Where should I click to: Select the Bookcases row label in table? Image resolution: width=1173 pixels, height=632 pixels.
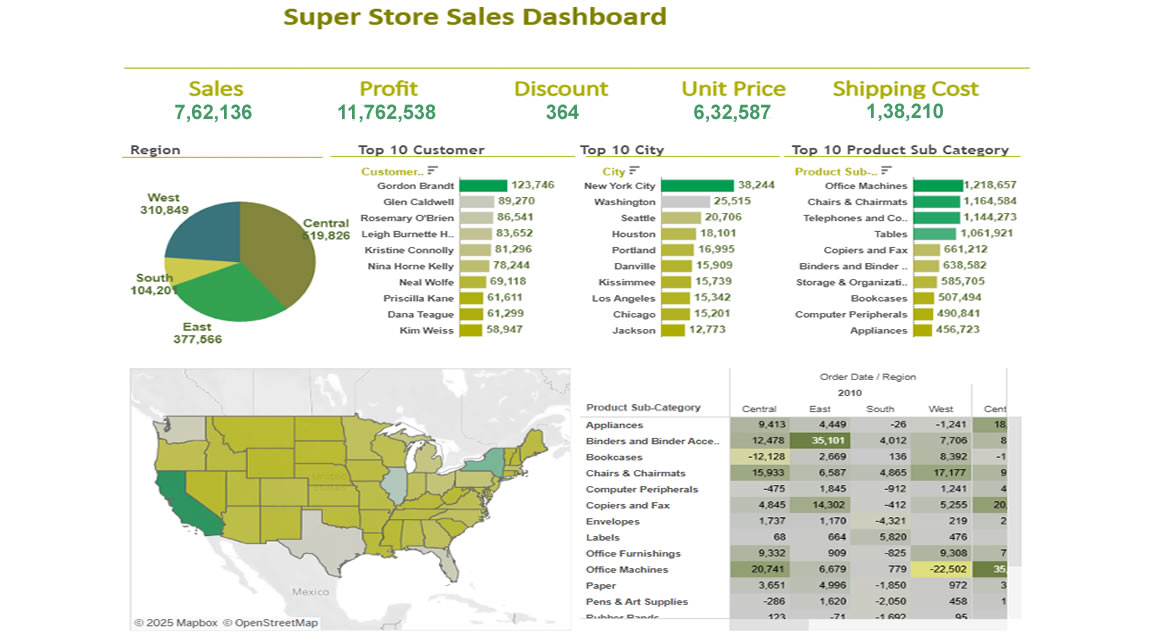pyautogui.click(x=614, y=457)
